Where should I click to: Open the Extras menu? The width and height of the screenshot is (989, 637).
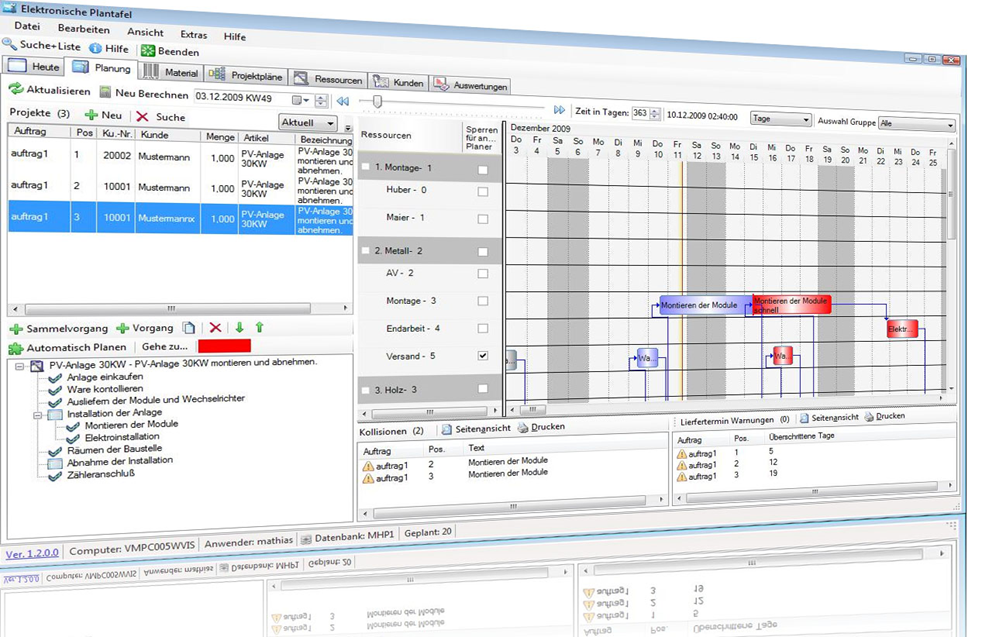193,34
